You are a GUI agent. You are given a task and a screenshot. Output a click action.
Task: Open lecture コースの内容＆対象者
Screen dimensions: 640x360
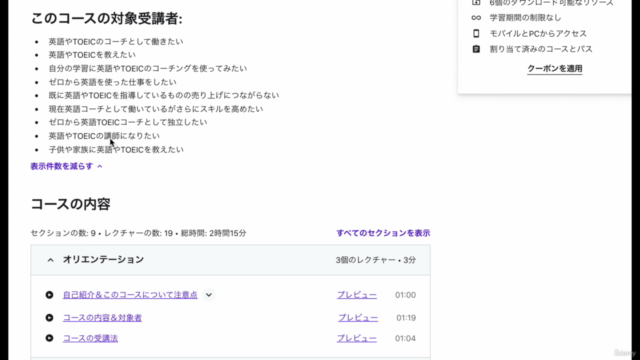pyautogui.click(x=102, y=318)
